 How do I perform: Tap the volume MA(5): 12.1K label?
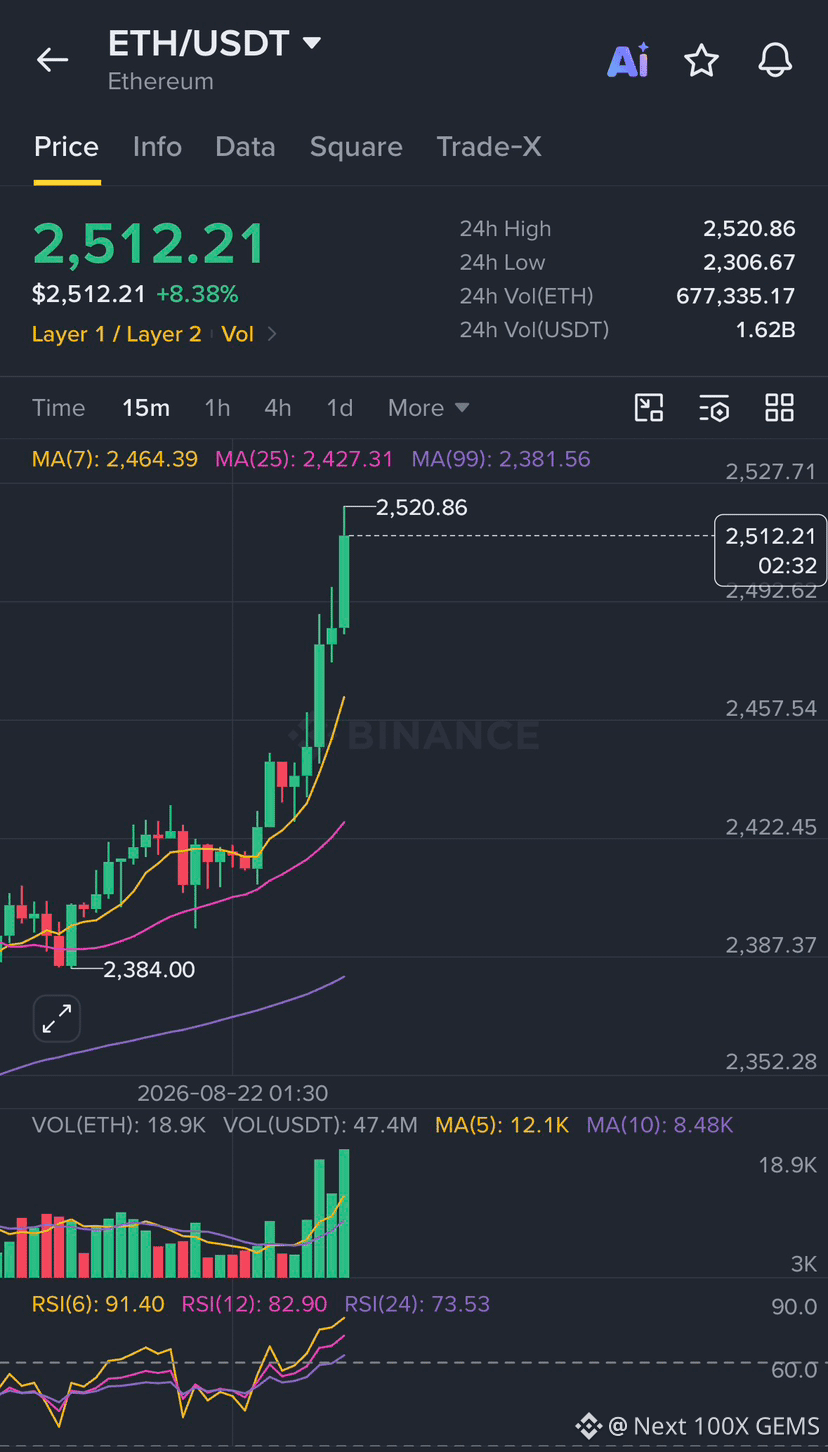pos(502,1125)
